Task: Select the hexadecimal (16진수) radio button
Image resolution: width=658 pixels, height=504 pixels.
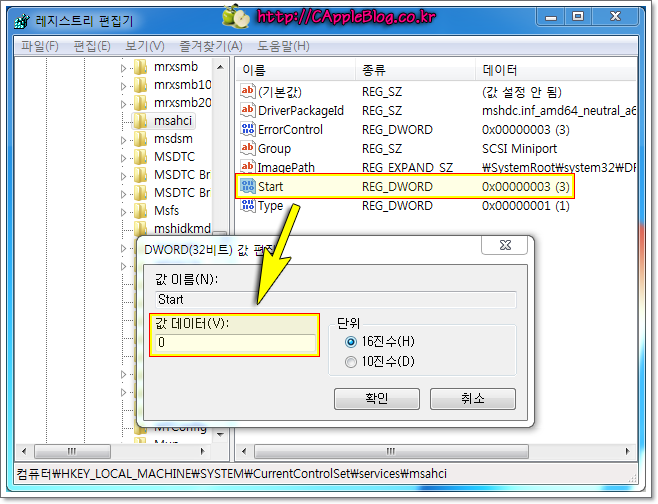Action: 350,341
